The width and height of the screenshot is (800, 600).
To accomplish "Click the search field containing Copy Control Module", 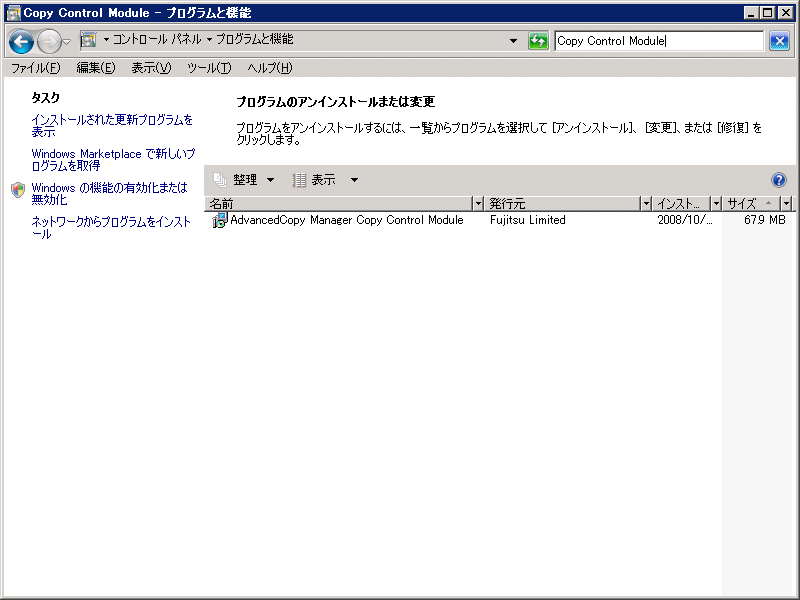I will tap(659, 41).
